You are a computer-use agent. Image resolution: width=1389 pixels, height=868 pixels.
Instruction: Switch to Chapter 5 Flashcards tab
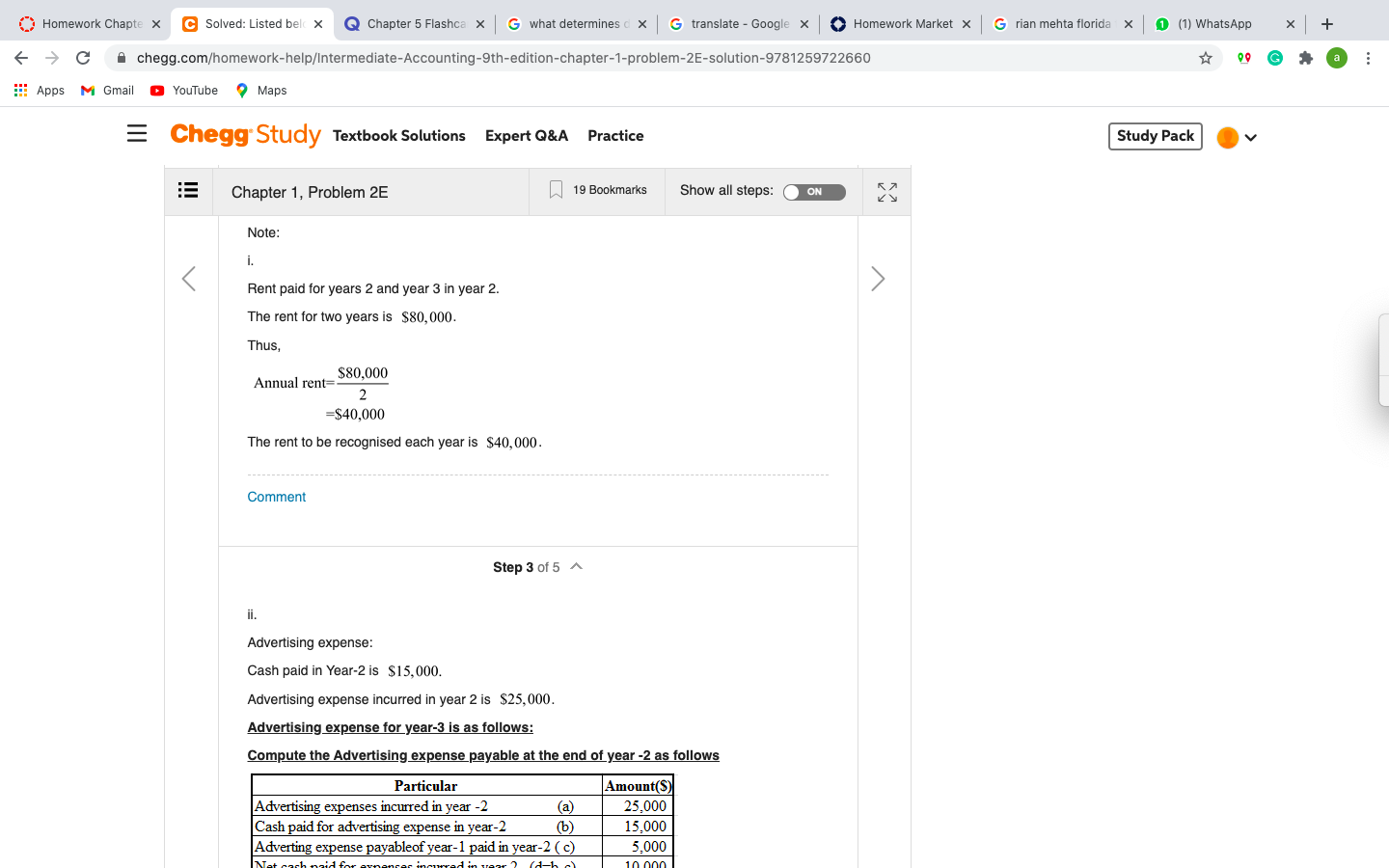tap(416, 24)
